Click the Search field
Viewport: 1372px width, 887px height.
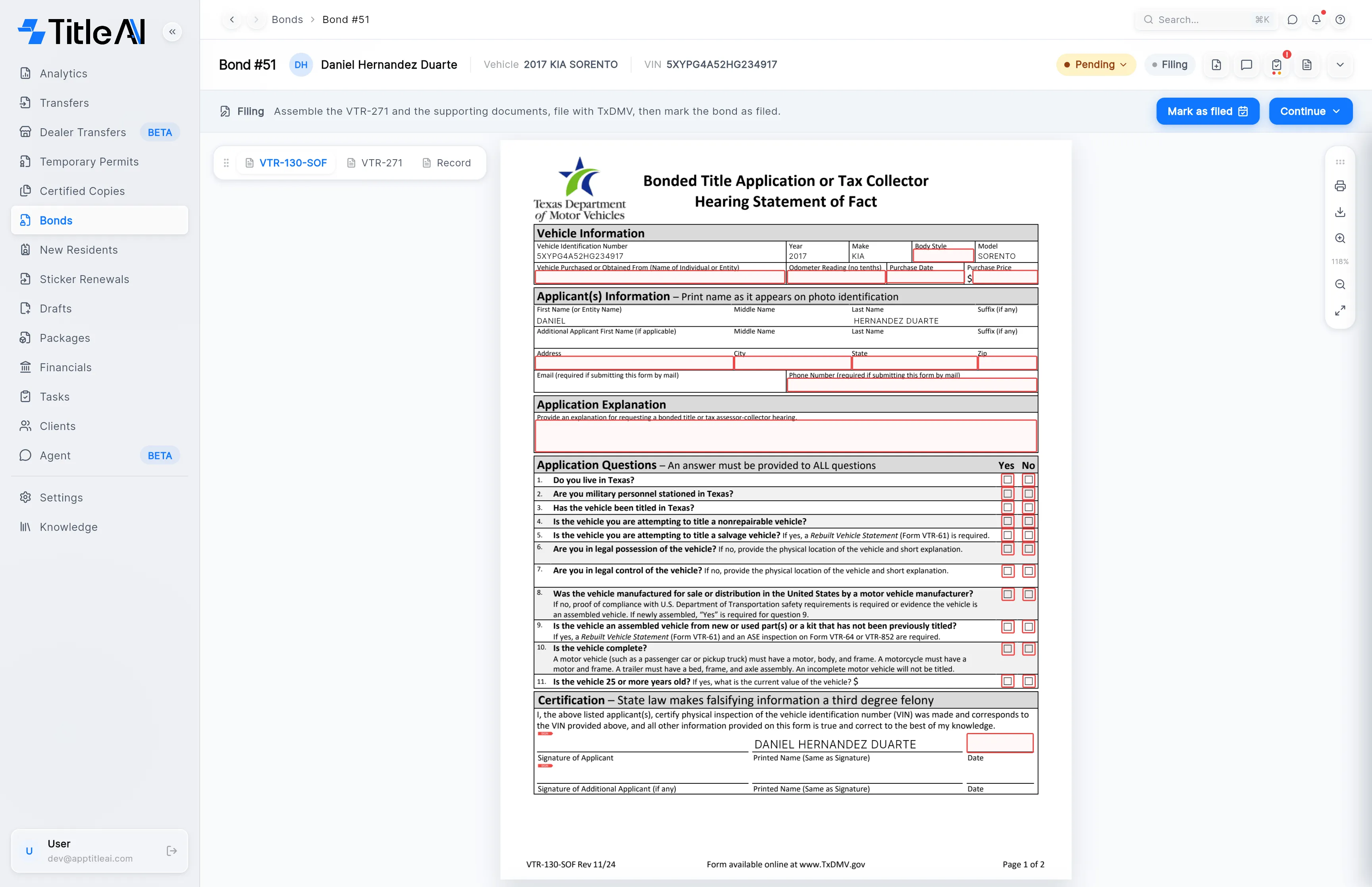1206,19
